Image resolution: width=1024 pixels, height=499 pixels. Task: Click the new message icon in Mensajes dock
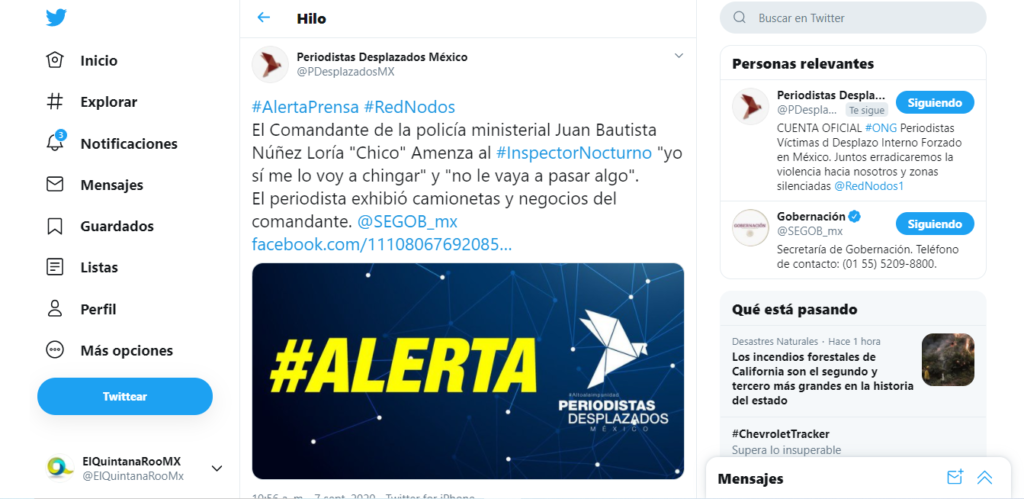955,477
